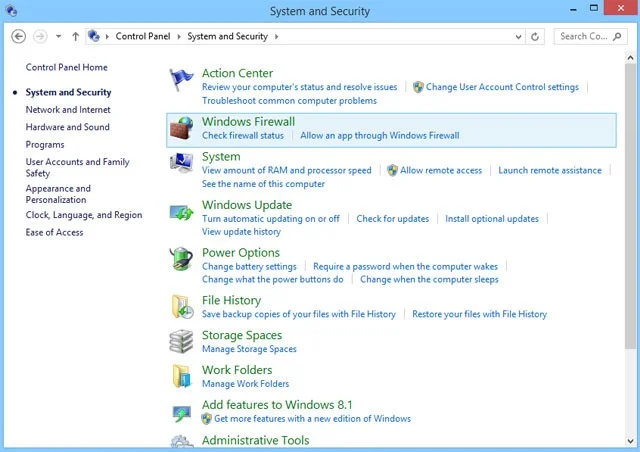Click the Administrative Tools gear icon
Screen dimensions: 640x452
[x=182, y=441]
